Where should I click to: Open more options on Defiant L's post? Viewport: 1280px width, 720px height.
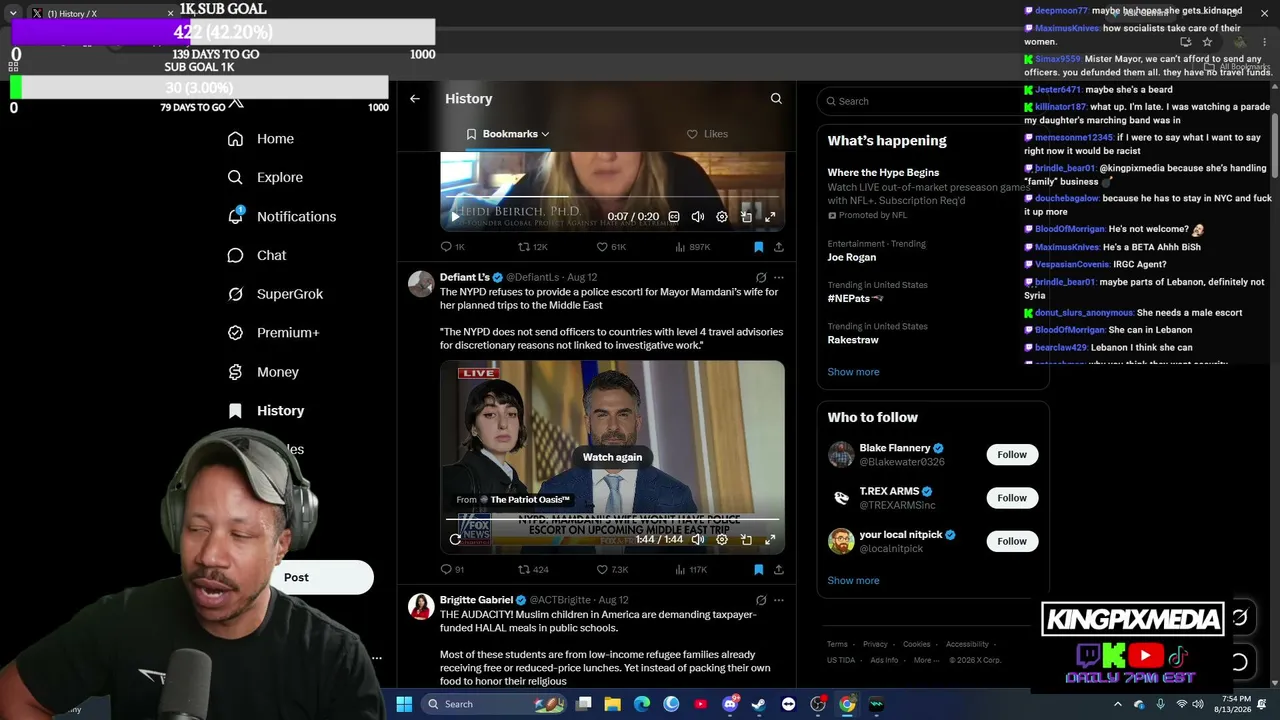pos(779,277)
